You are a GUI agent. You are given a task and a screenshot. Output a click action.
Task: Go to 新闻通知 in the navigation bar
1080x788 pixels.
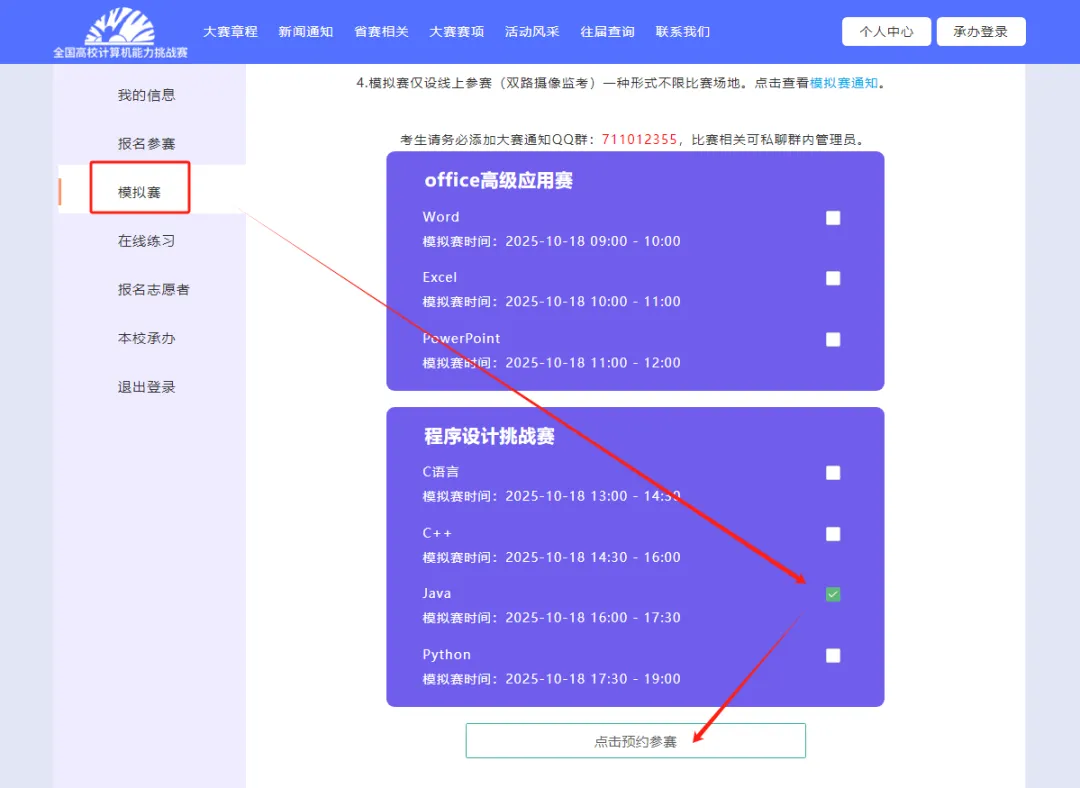[x=306, y=32]
